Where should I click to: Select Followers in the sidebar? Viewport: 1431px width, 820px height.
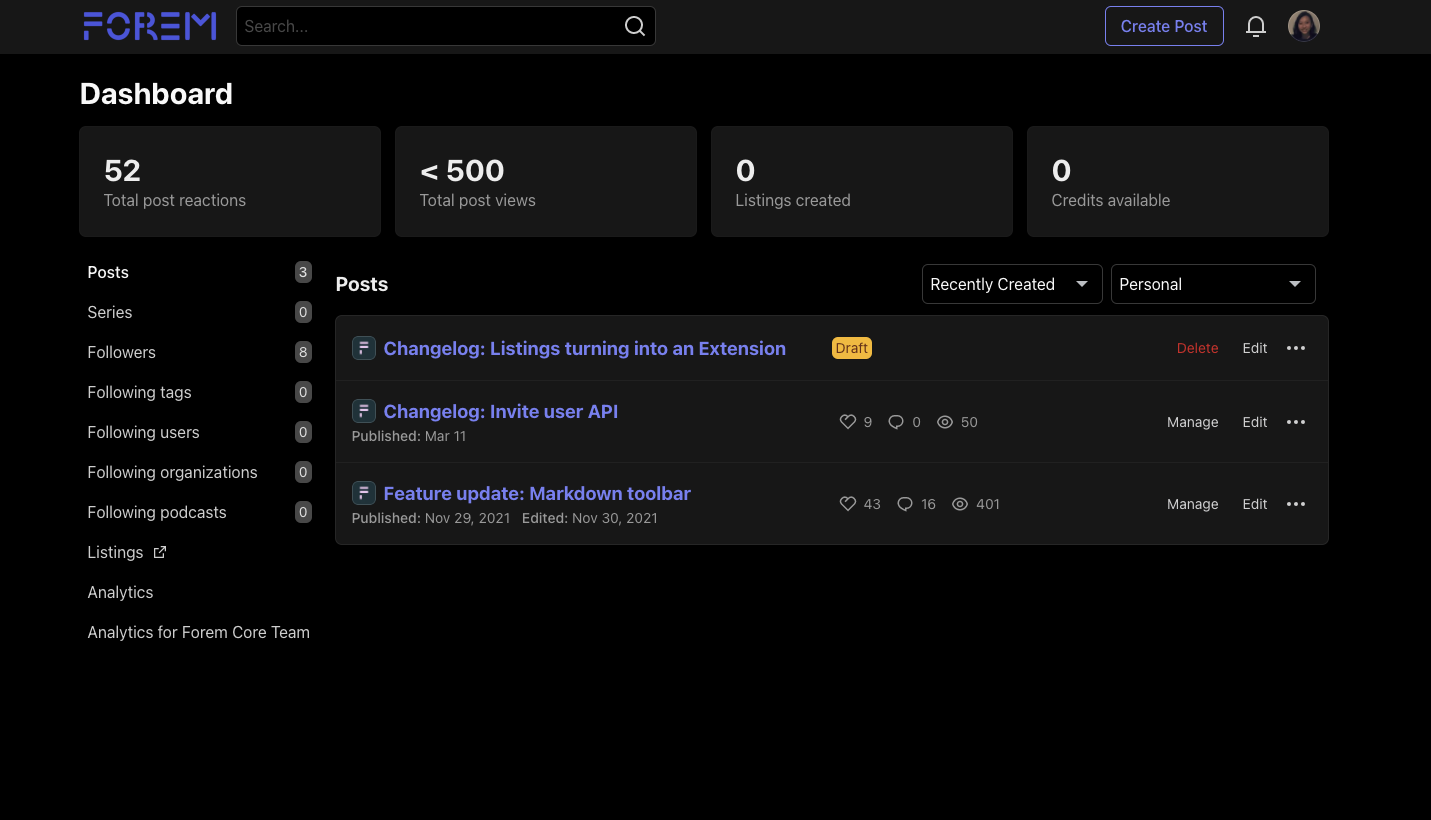(x=121, y=352)
